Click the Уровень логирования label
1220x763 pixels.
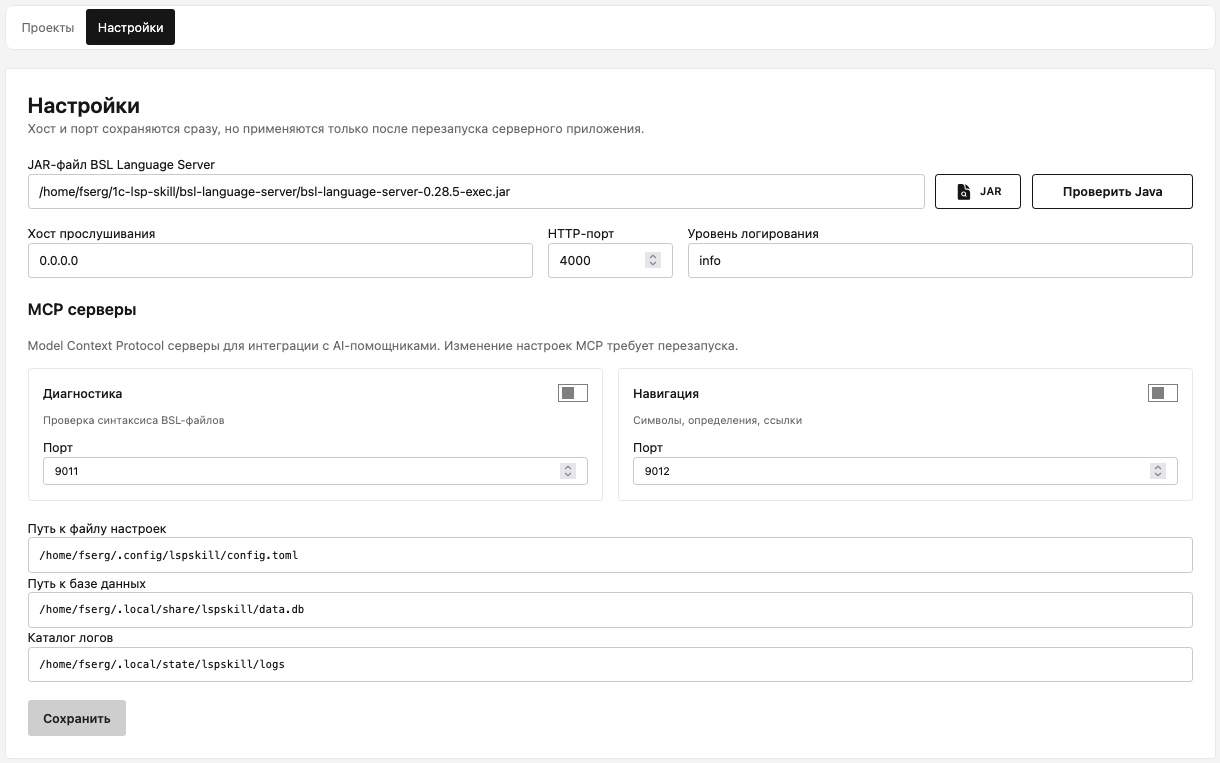[753, 234]
